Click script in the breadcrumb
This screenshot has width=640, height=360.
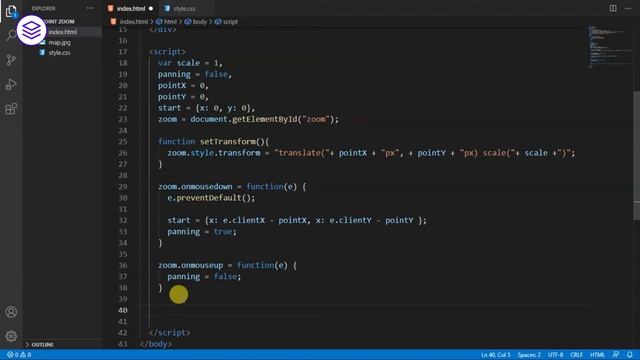click(226, 22)
